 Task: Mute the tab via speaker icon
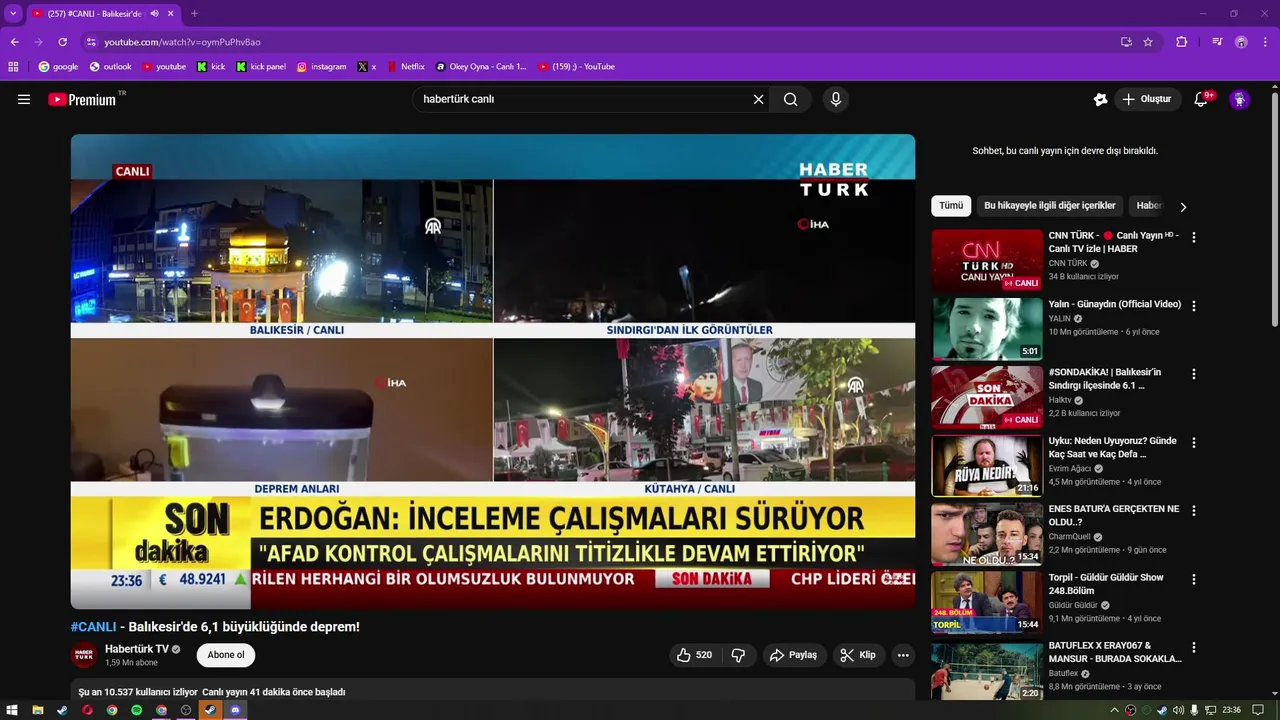coord(154,14)
